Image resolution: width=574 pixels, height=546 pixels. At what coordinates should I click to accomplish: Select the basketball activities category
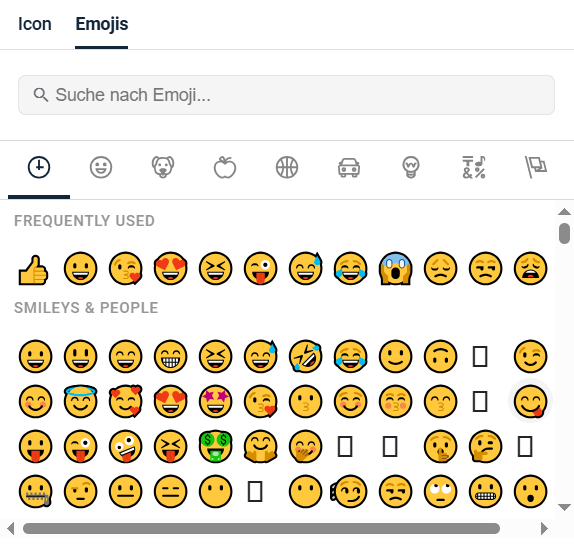287,167
